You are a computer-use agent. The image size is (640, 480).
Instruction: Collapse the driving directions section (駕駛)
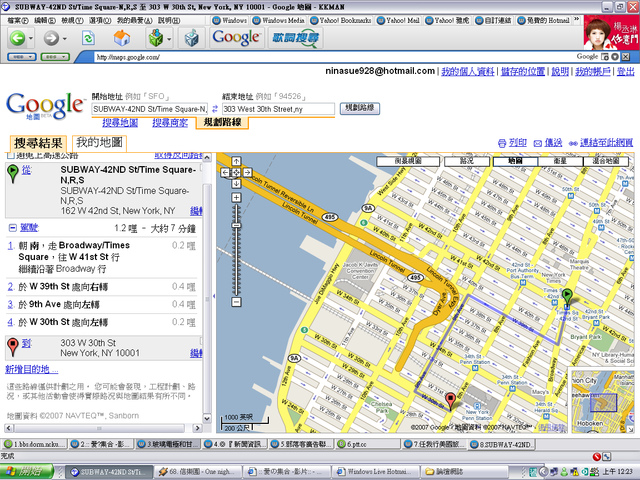[11, 228]
